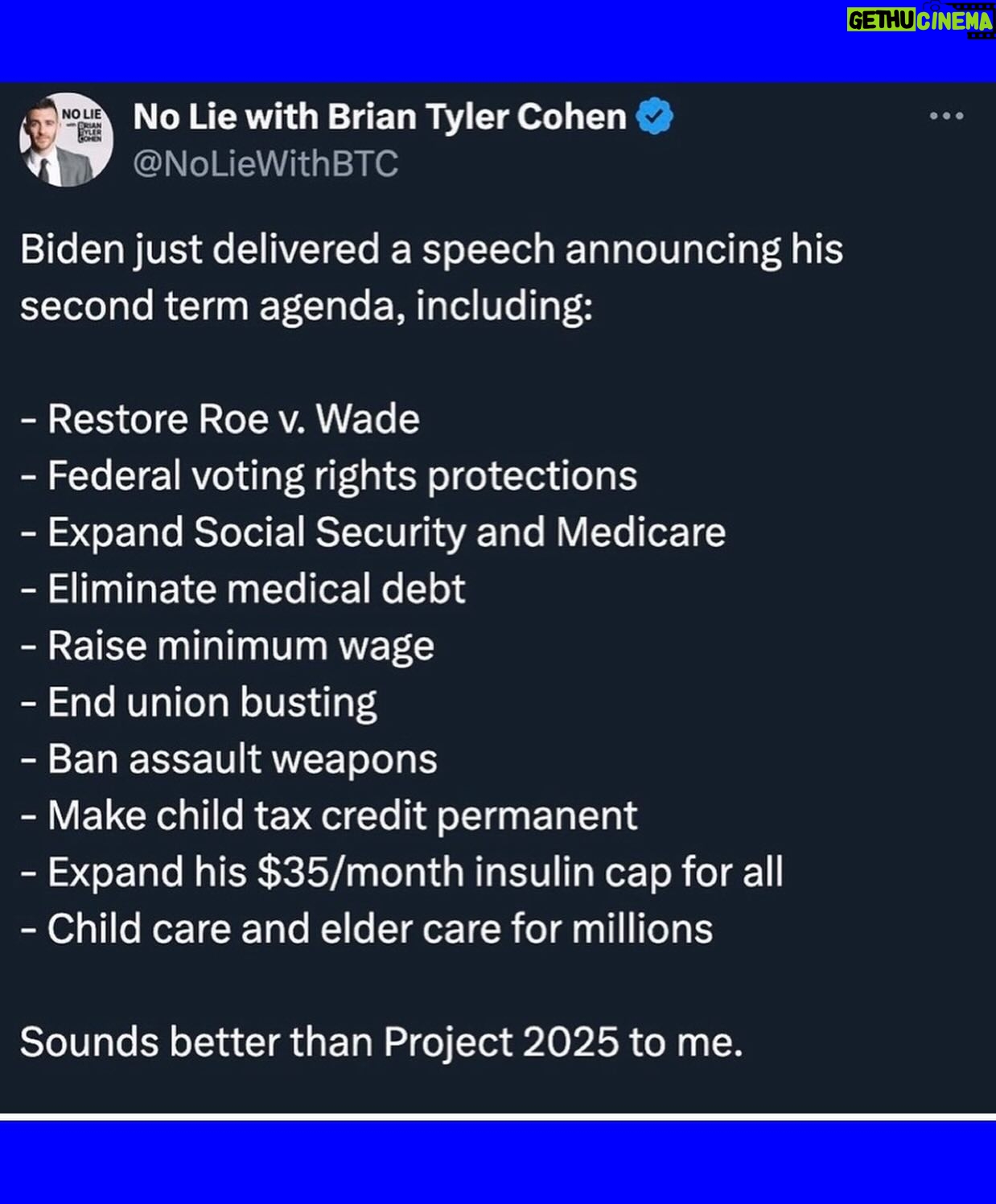
Task: Click the 'Eliminate medical debt' line
Action: (243, 589)
